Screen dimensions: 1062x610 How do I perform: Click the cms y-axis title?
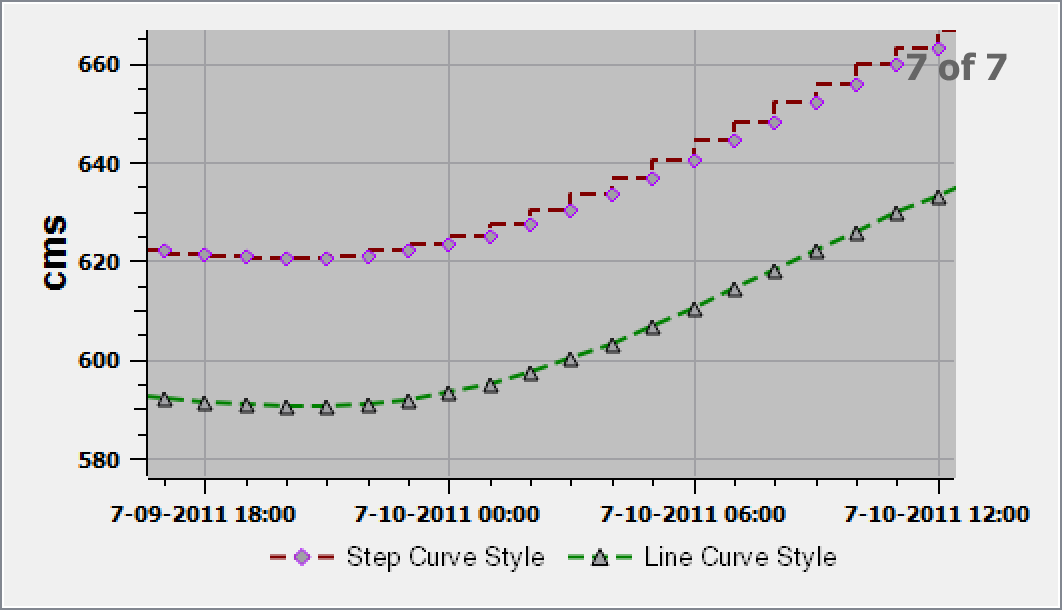[x=55, y=253]
